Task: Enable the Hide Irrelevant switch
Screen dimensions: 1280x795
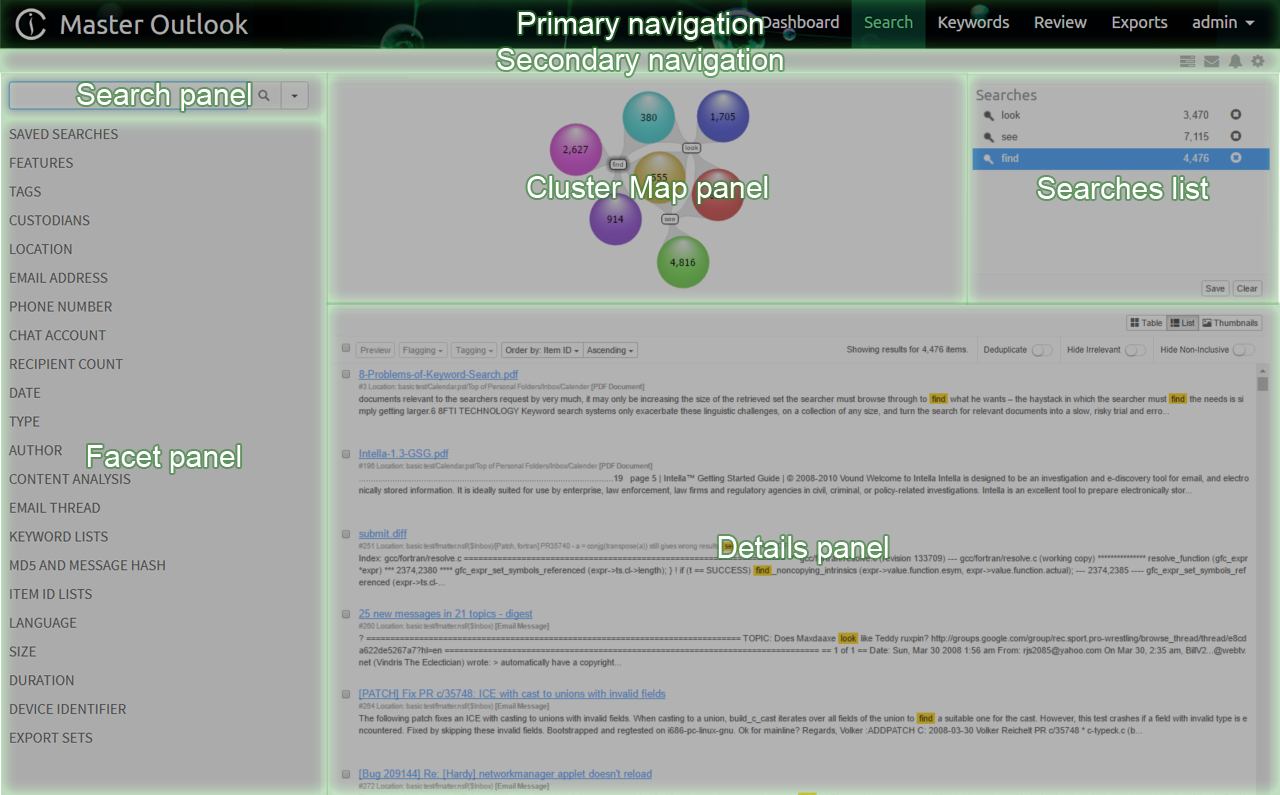Action: 1135,350
